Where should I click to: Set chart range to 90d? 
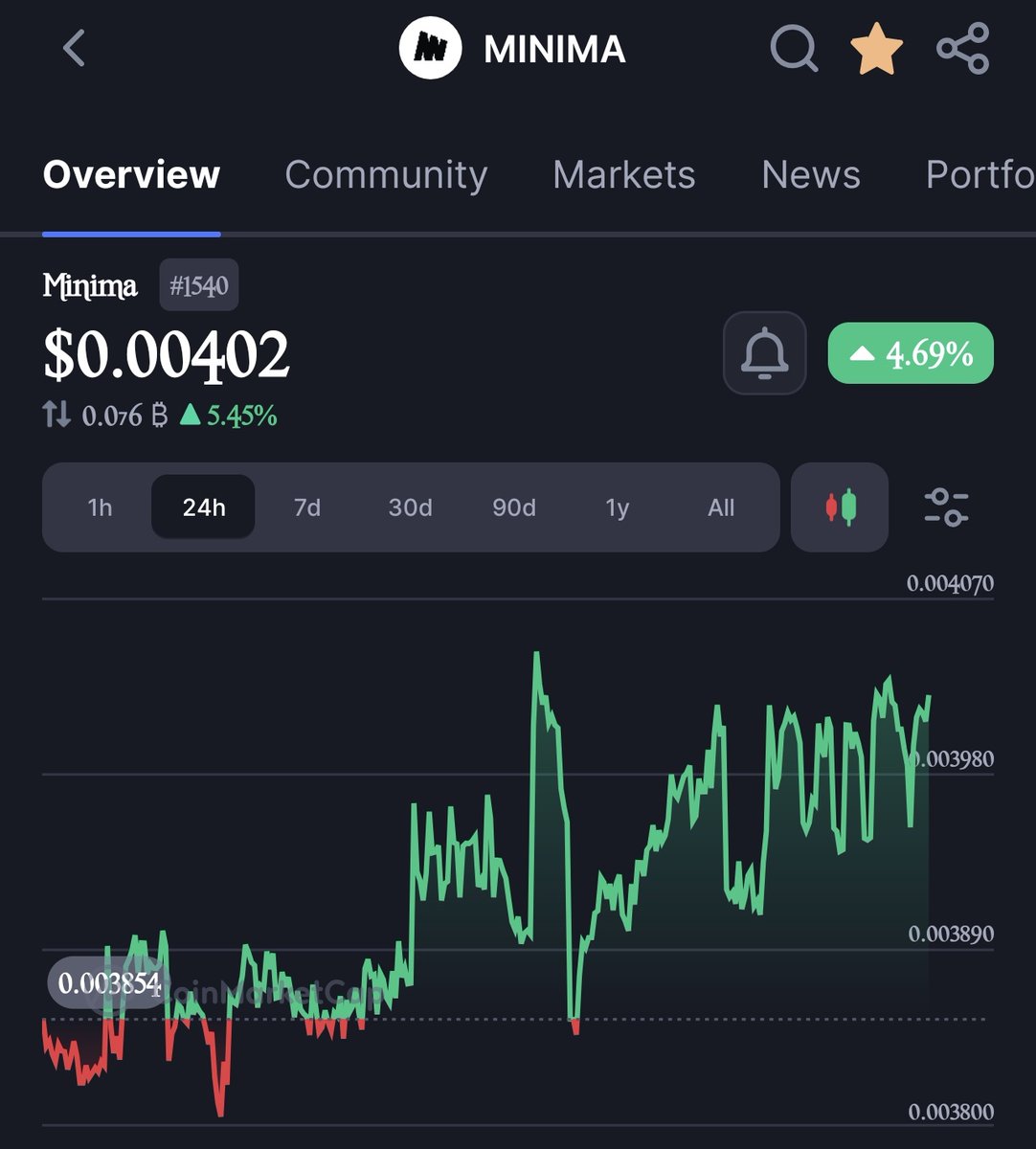point(514,507)
